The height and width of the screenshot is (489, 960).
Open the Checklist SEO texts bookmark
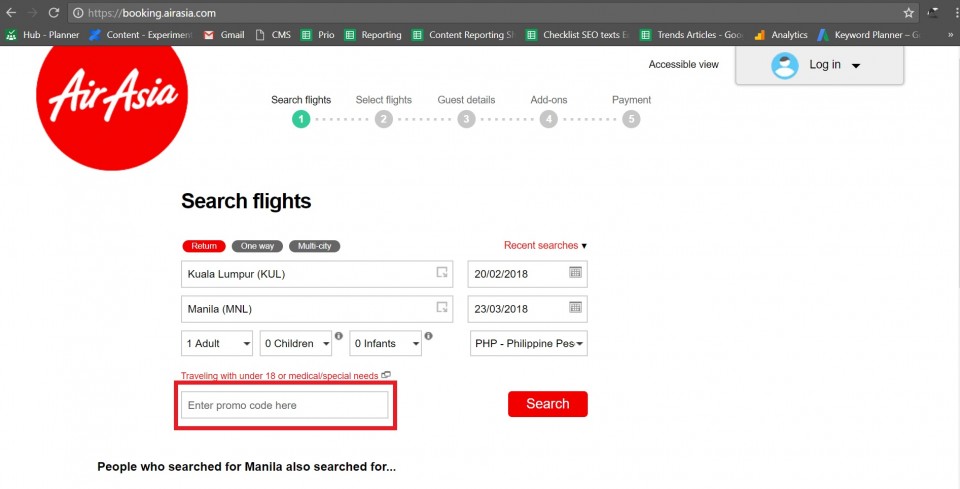click(x=577, y=35)
